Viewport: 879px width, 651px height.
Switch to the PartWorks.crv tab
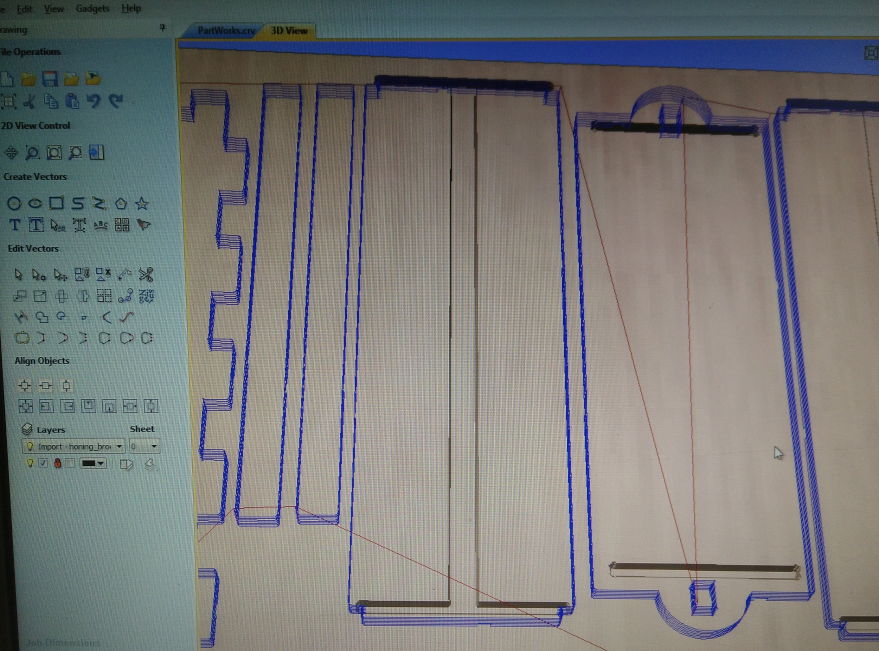click(x=225, y=30)
